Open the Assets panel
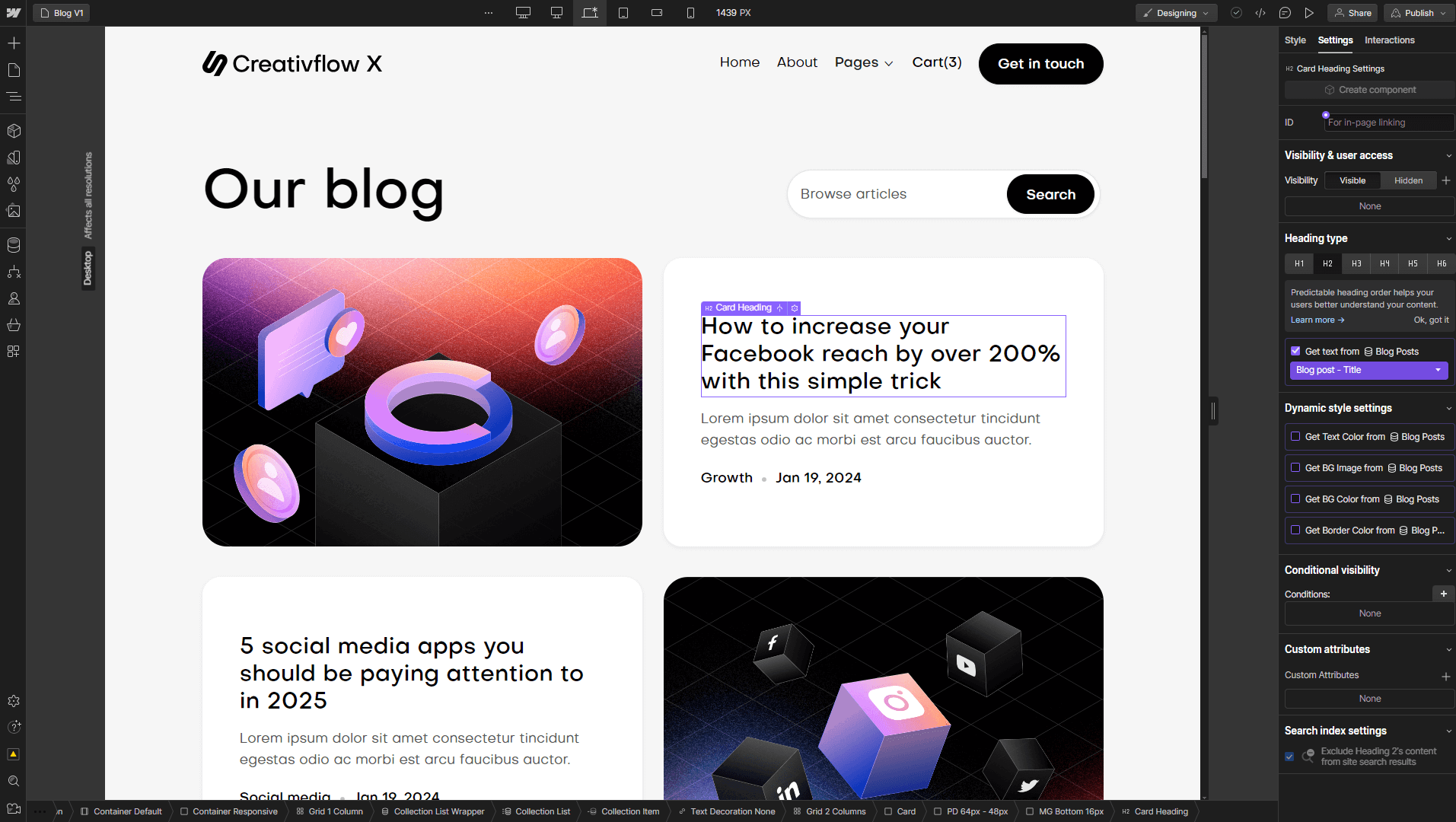Screen dimensions: 1456x822 click(14, 211)
